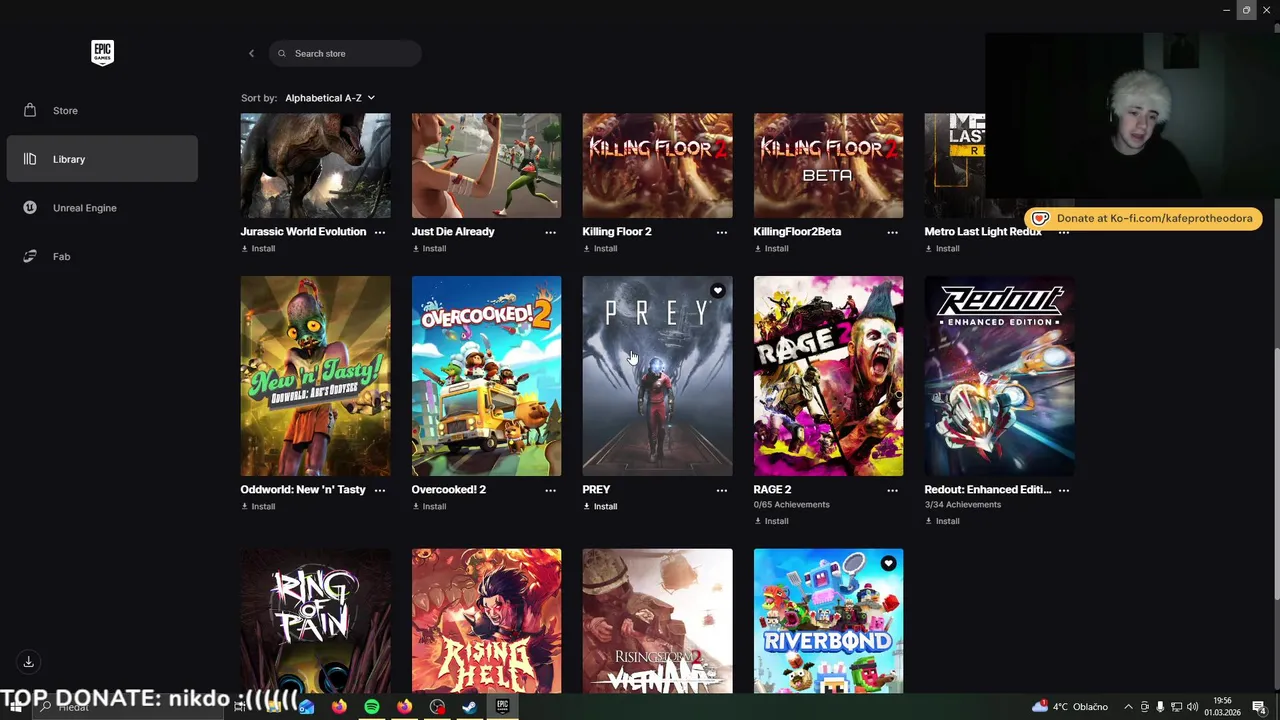Click the '0/65 Achievements' text under RAGE 2

791,505
